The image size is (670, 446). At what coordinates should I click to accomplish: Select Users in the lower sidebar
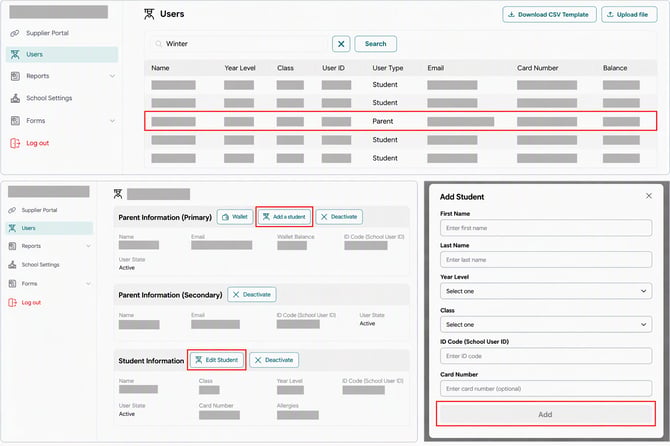pos(49,228)
